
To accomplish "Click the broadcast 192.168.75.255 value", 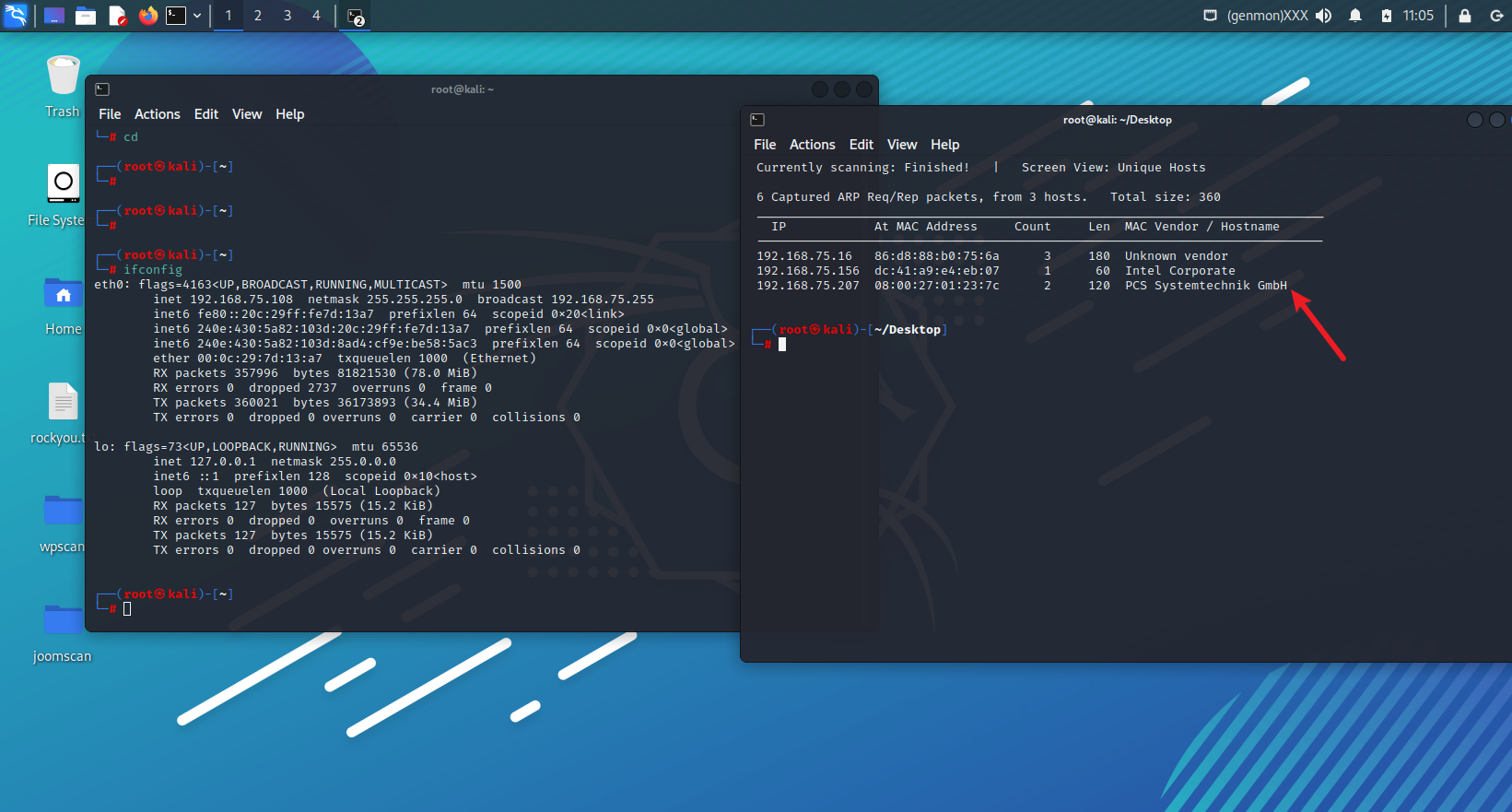I will pos(566,300).
